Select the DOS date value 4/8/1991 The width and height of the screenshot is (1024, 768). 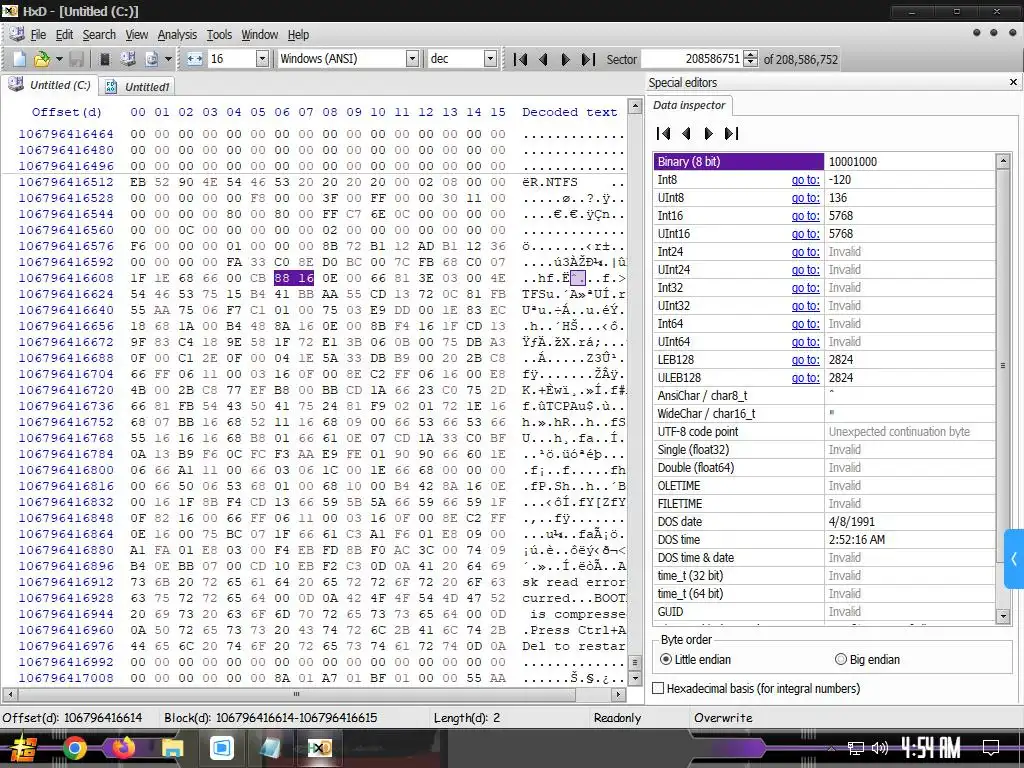(852, 522)
